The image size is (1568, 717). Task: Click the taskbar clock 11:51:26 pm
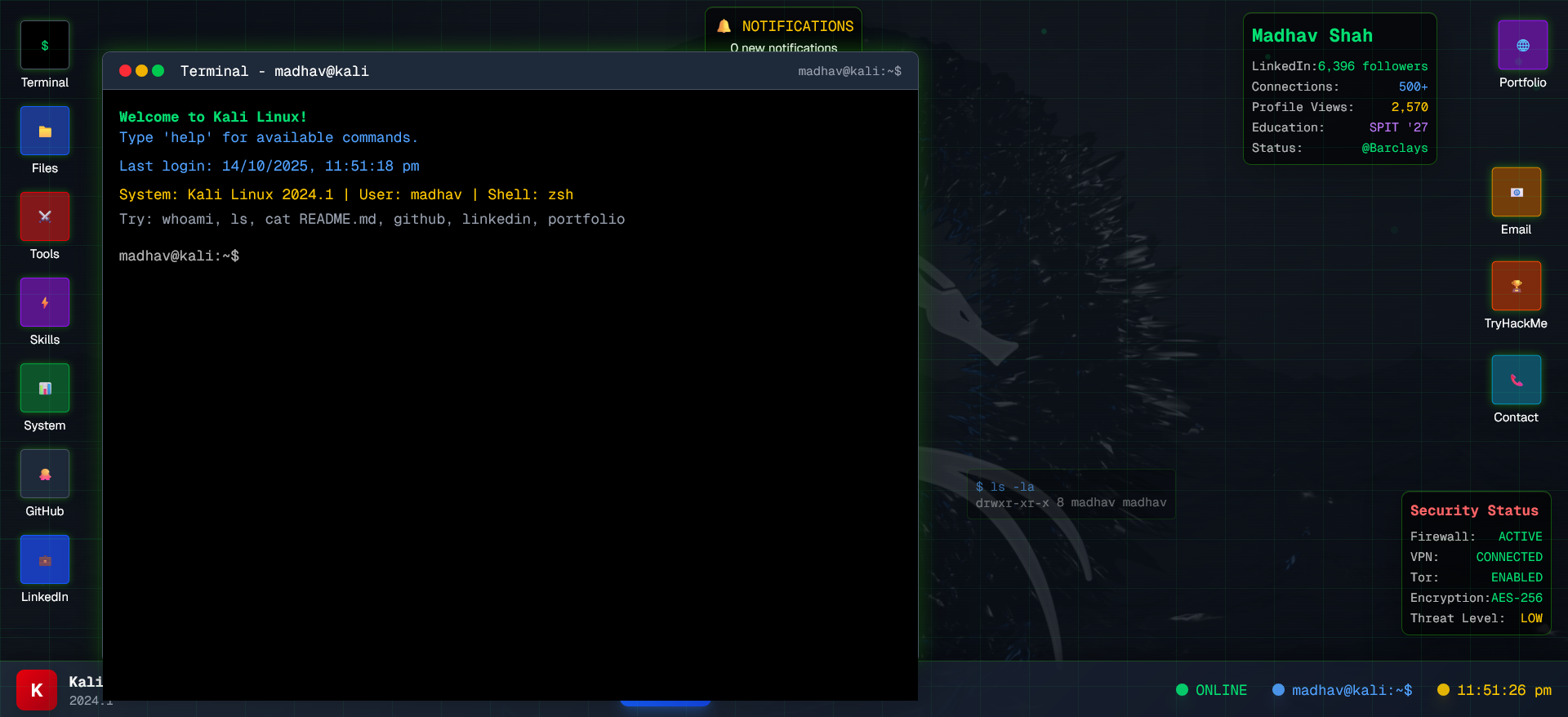(x=1494, y=690)
